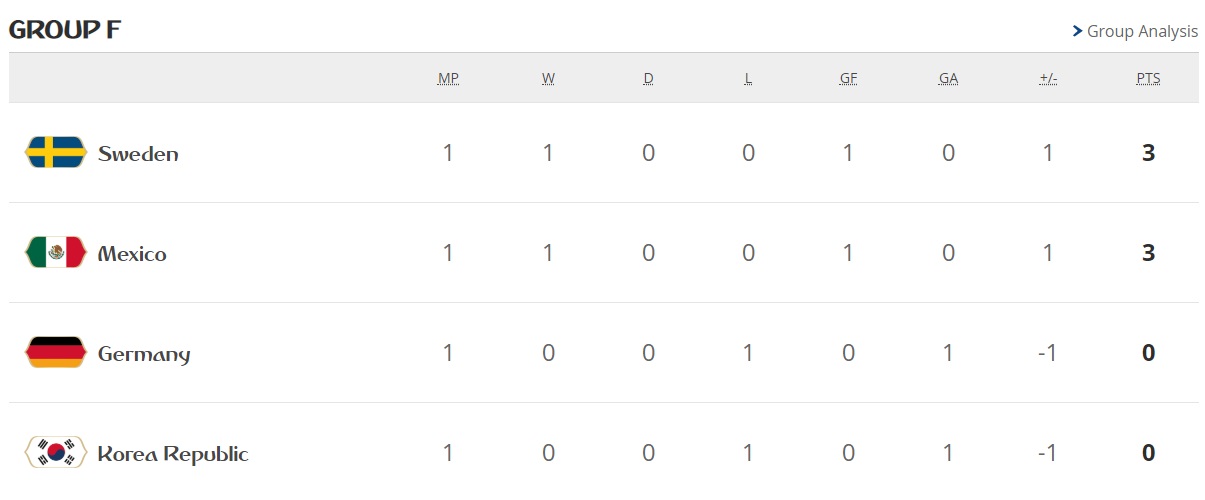Click the arrow icon beside Group Analysis

point(1077,31)
